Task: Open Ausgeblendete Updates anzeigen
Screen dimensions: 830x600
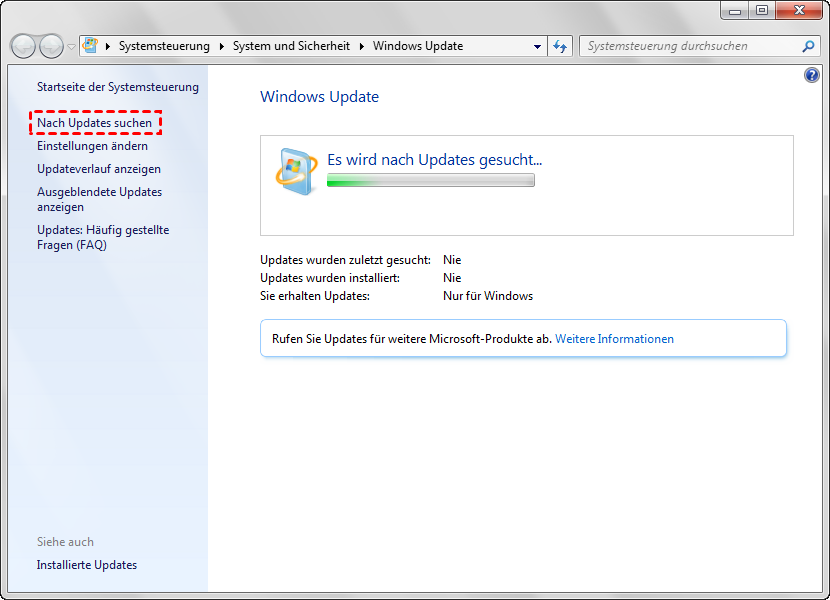Action: click(99, 199)
